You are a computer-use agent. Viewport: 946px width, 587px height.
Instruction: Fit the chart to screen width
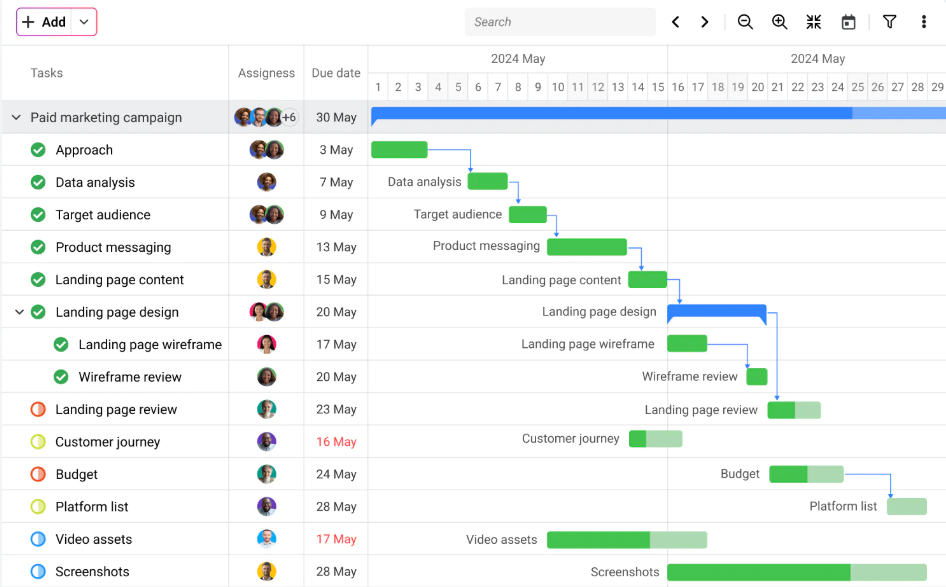coord(814,21)
